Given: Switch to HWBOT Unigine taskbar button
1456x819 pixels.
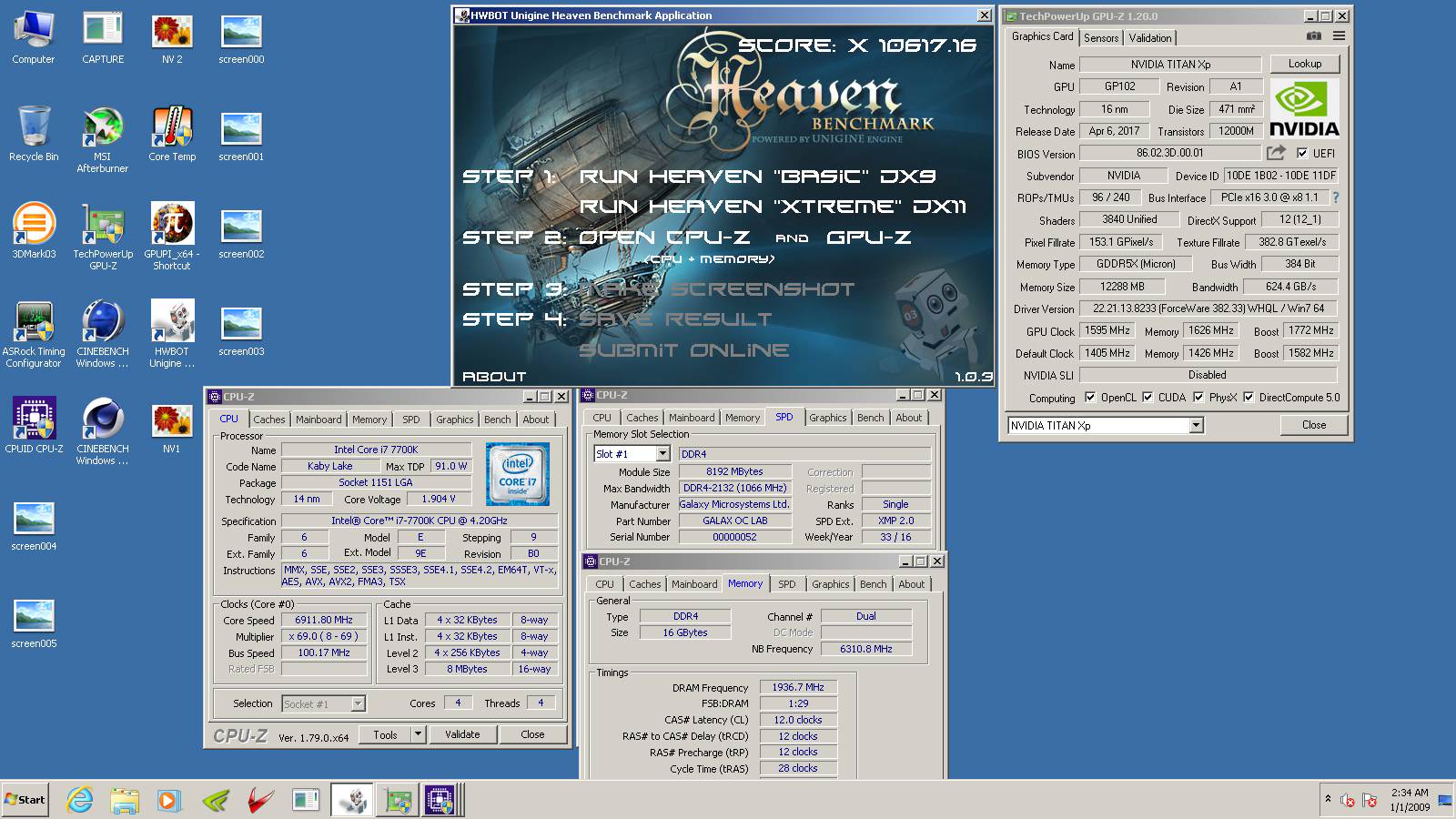Looking at the screenshot, I should 351,800.
